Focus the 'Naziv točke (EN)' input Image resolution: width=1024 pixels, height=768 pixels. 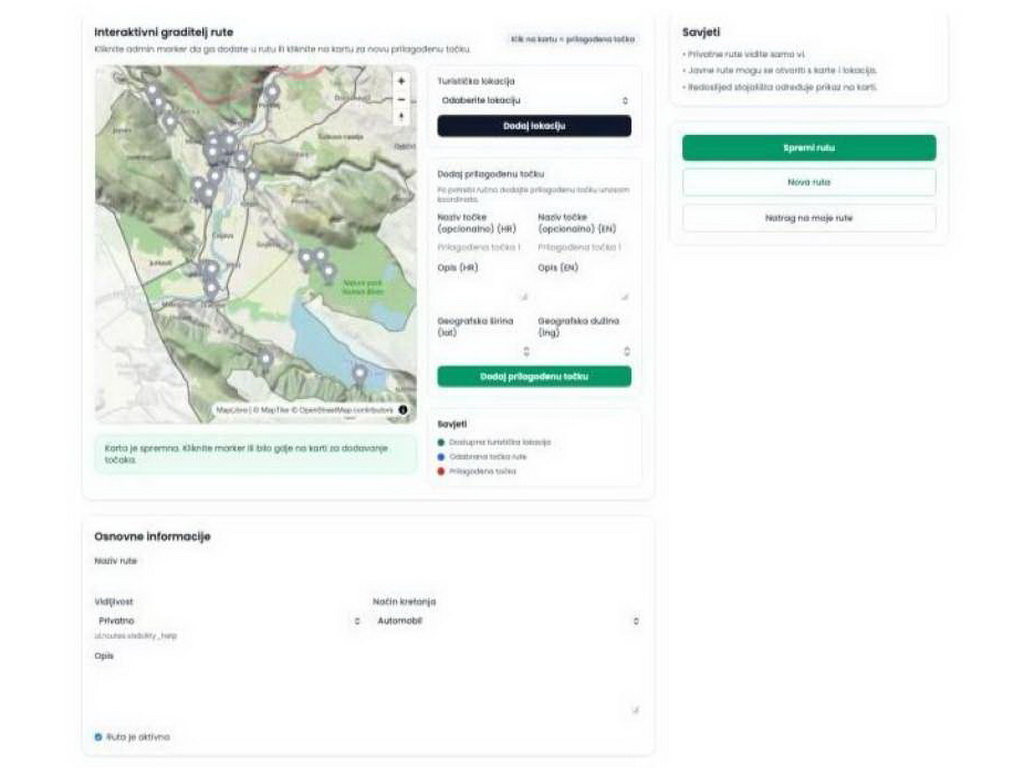pos(584,248)
